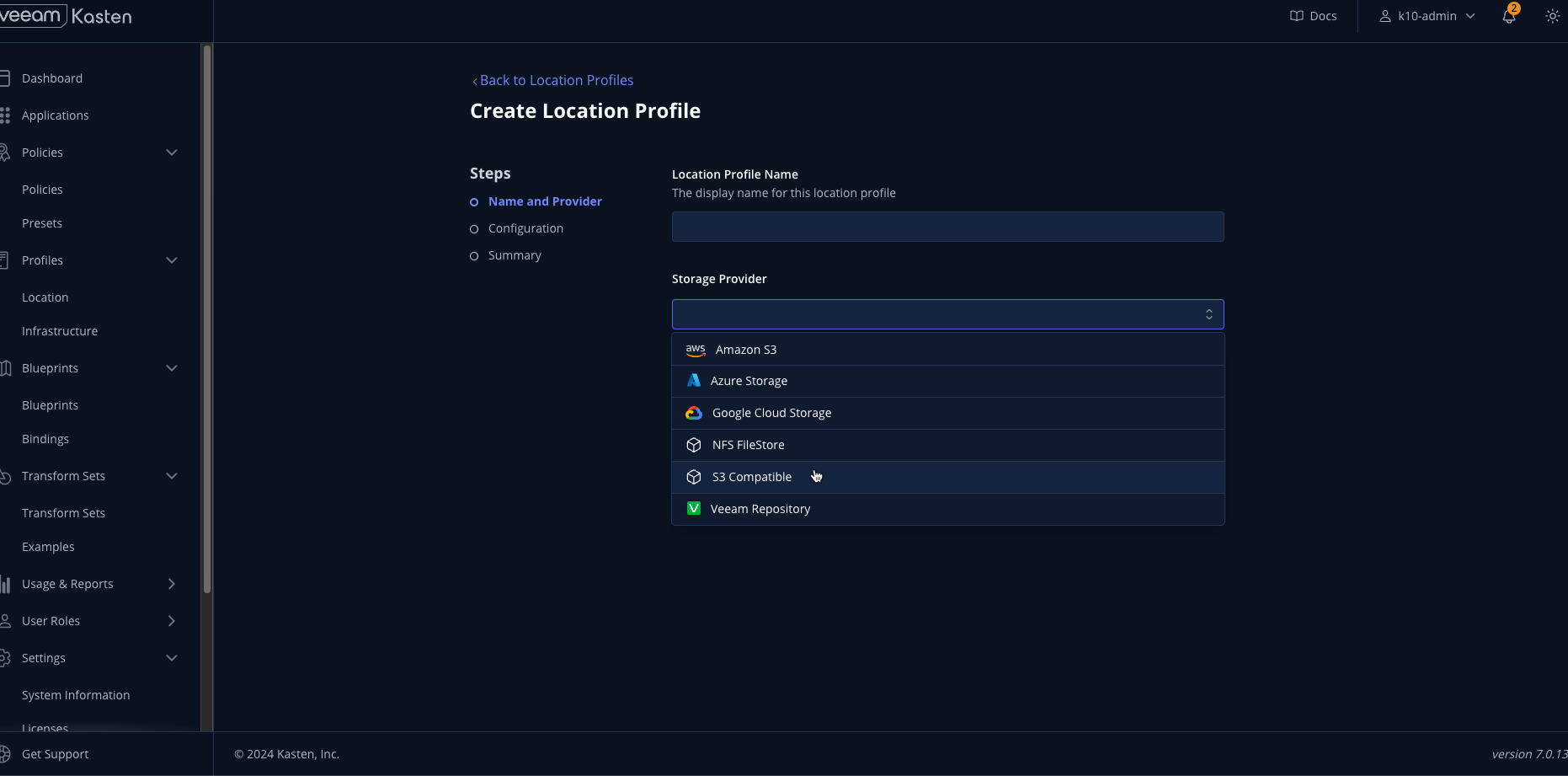This screenshot has height=776, width=1568.
Task: Open the k10-admin user dropdown arrow
Action: coord(1470,16)
